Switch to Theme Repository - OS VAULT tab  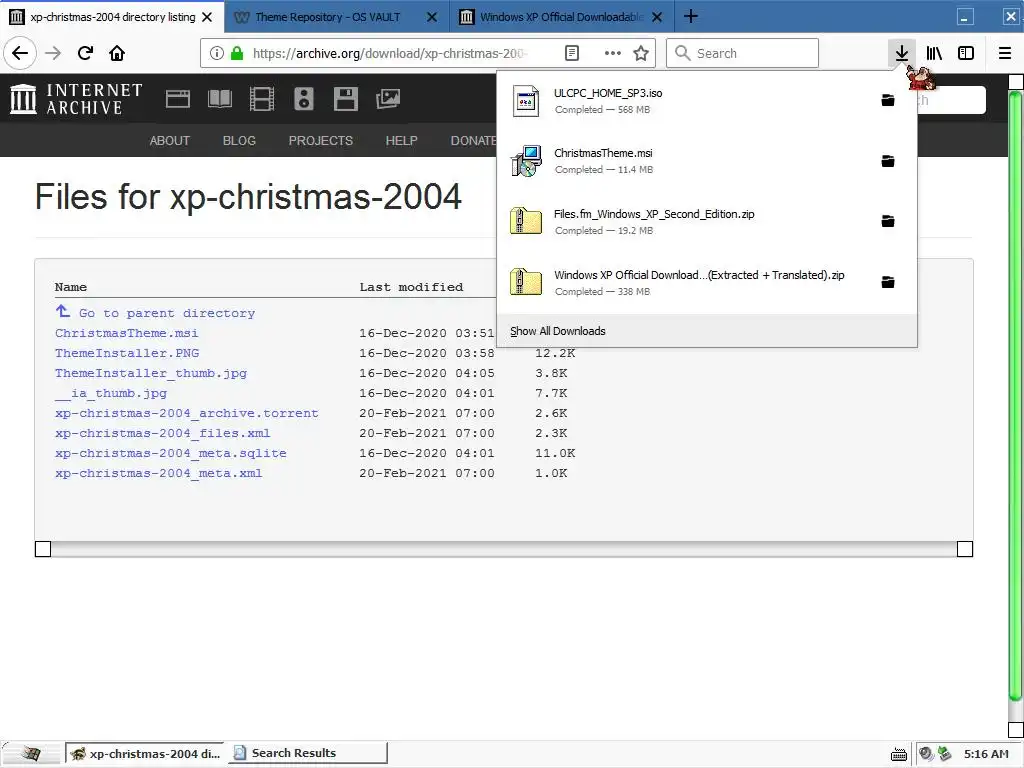click(x=327, y=17)
